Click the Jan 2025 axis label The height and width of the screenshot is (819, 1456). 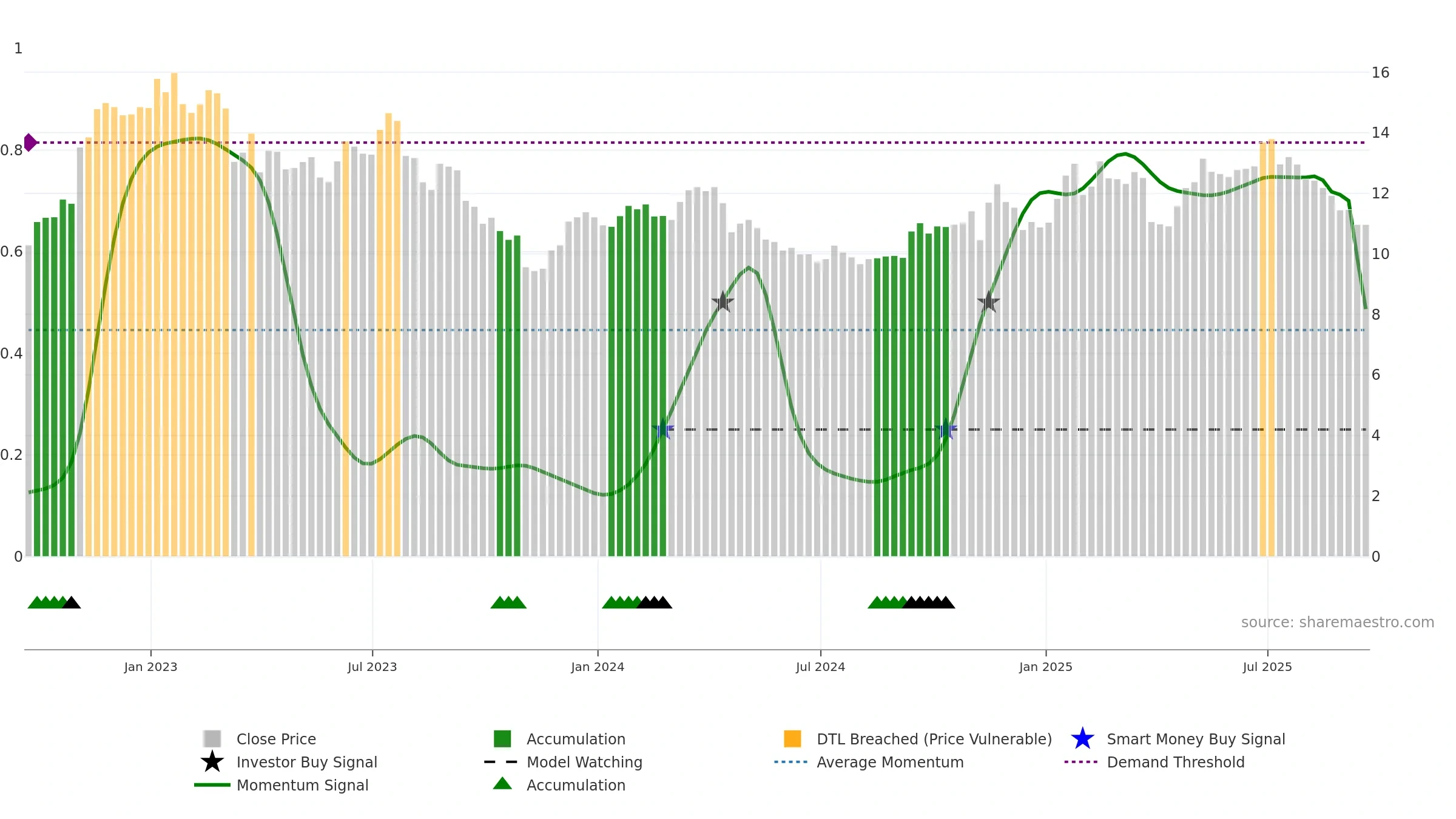[1045, 667]
